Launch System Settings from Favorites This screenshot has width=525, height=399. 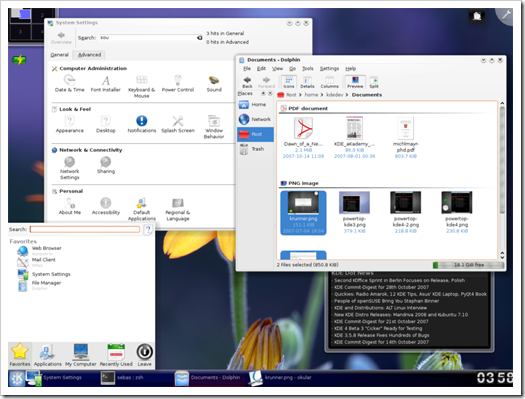coord(44,274)
